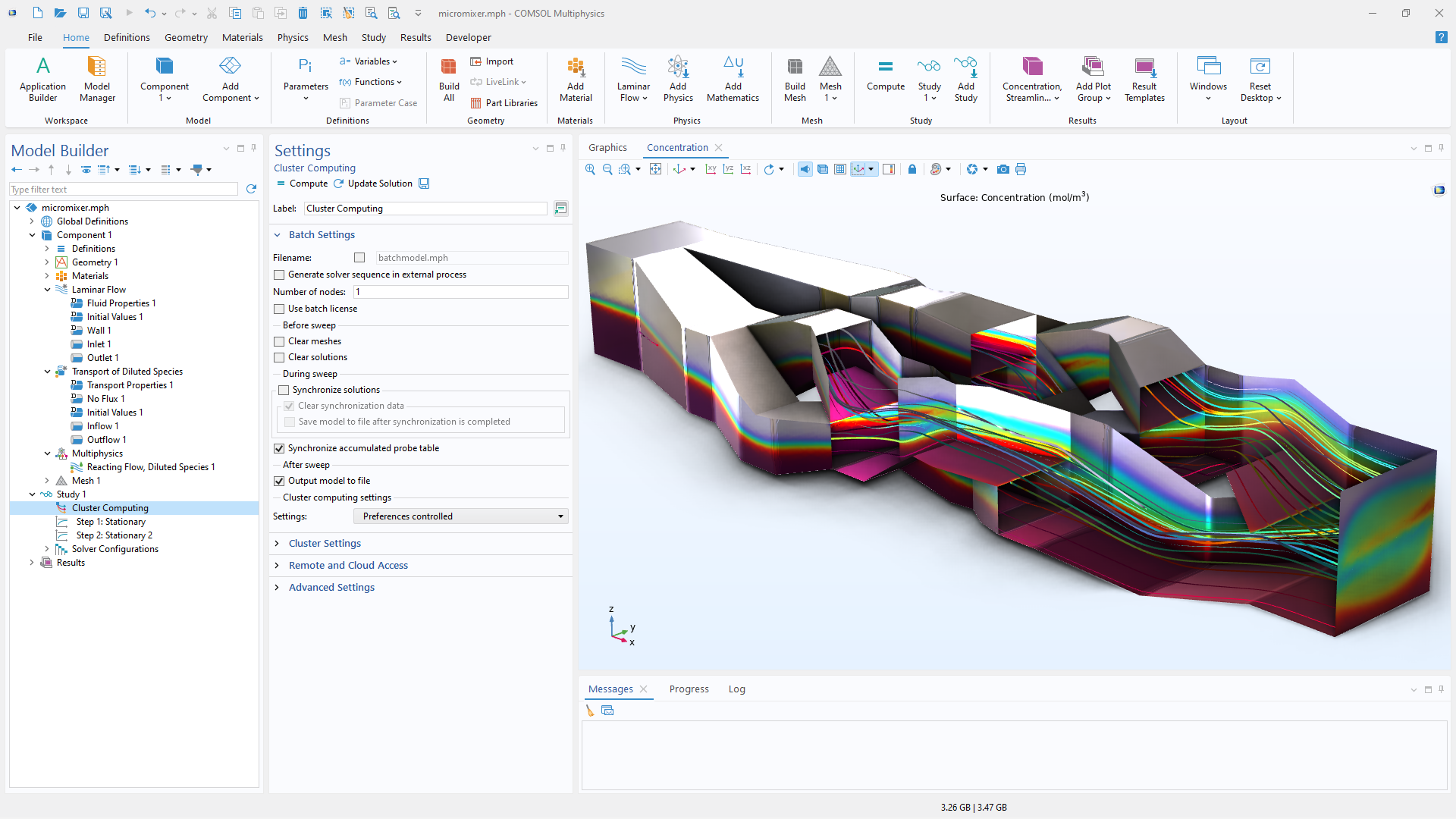Viewport: 1456px width, 819px height.
Task: Click Add Study icon
Action: [965, 79]
